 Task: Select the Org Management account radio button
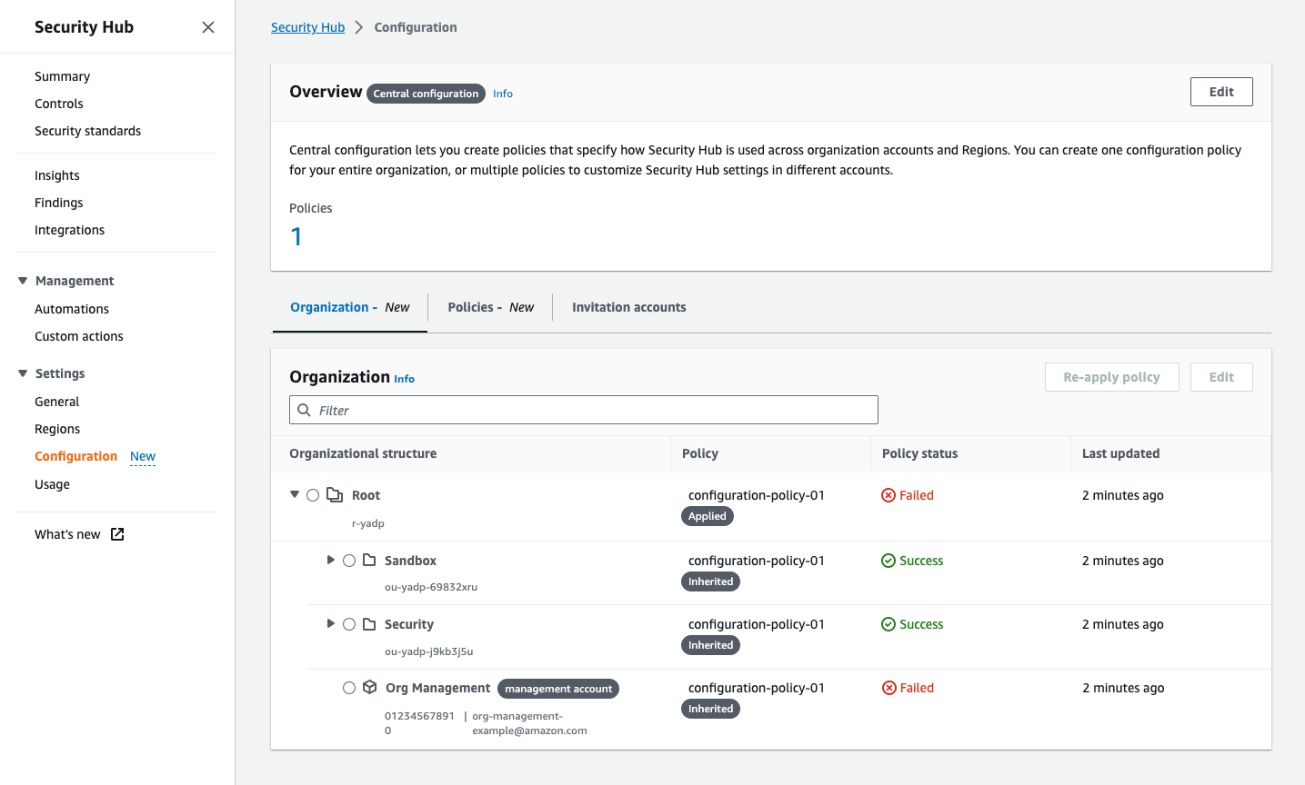[349, 687]
